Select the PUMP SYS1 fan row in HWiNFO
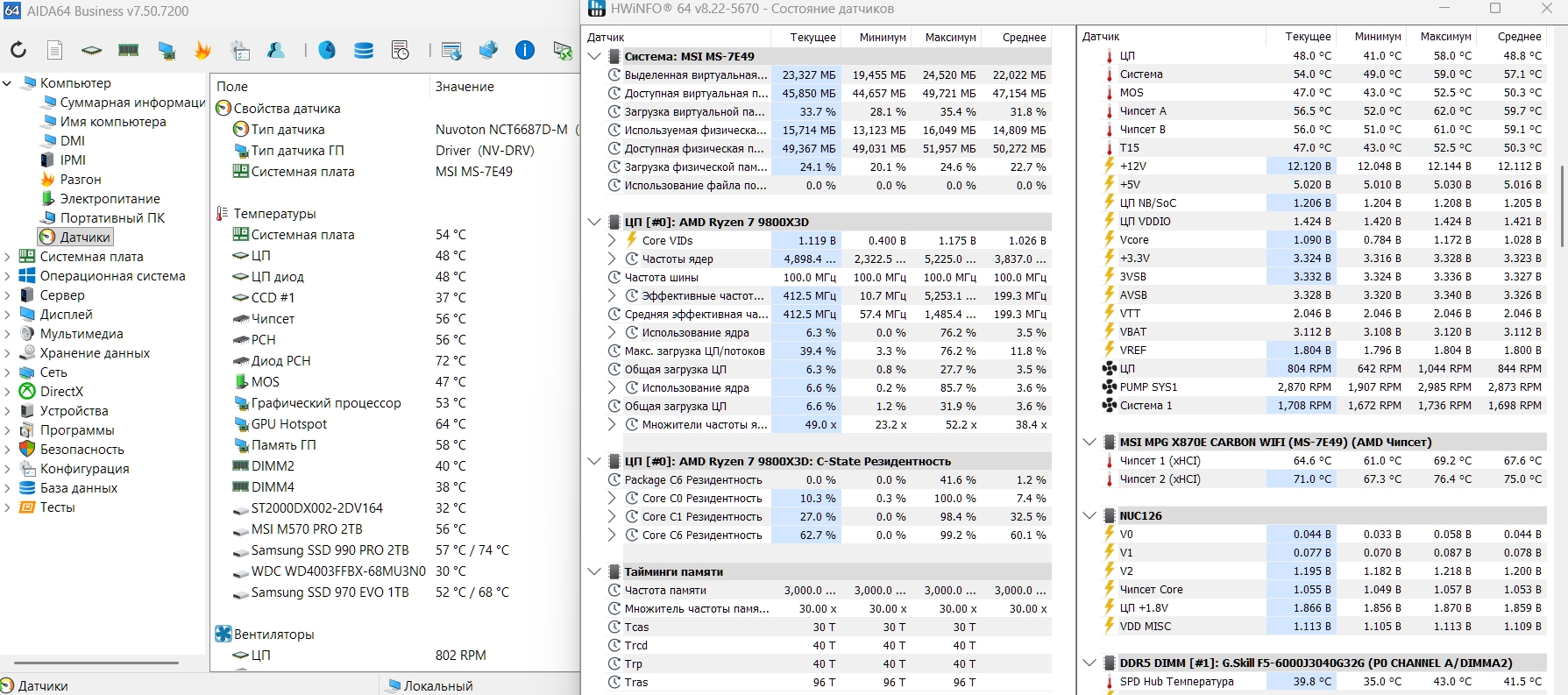The width and height of the screenshot is (1568, 695). coord(1323,387)
